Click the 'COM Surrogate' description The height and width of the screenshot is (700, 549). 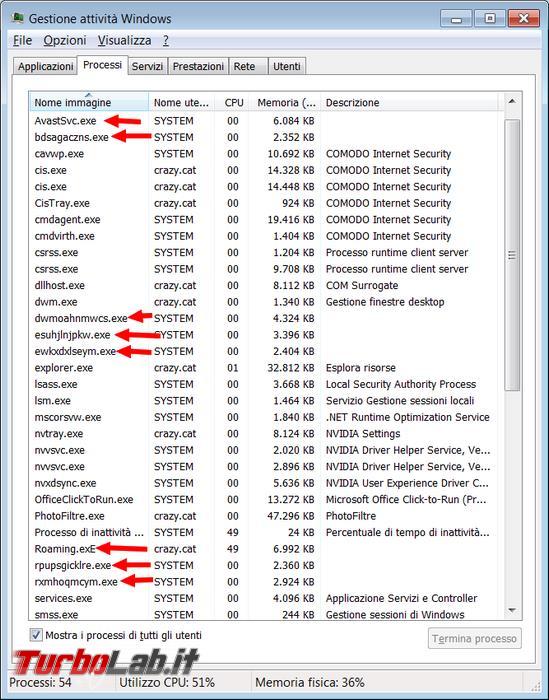tap(362, 286)
